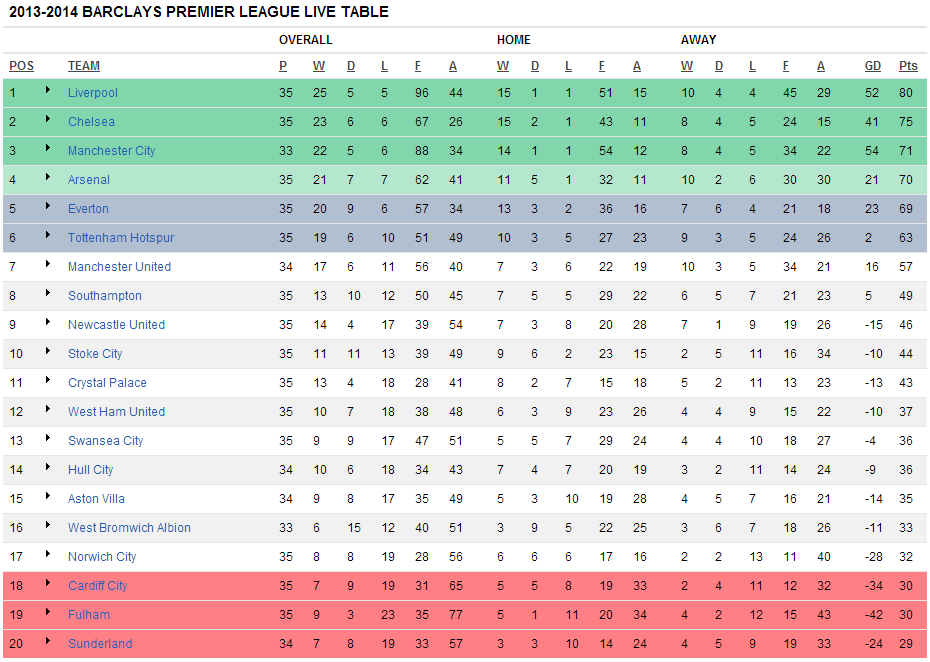Click the arrow beside Swansea City
The image size is (930, 662).
(47, 439)
